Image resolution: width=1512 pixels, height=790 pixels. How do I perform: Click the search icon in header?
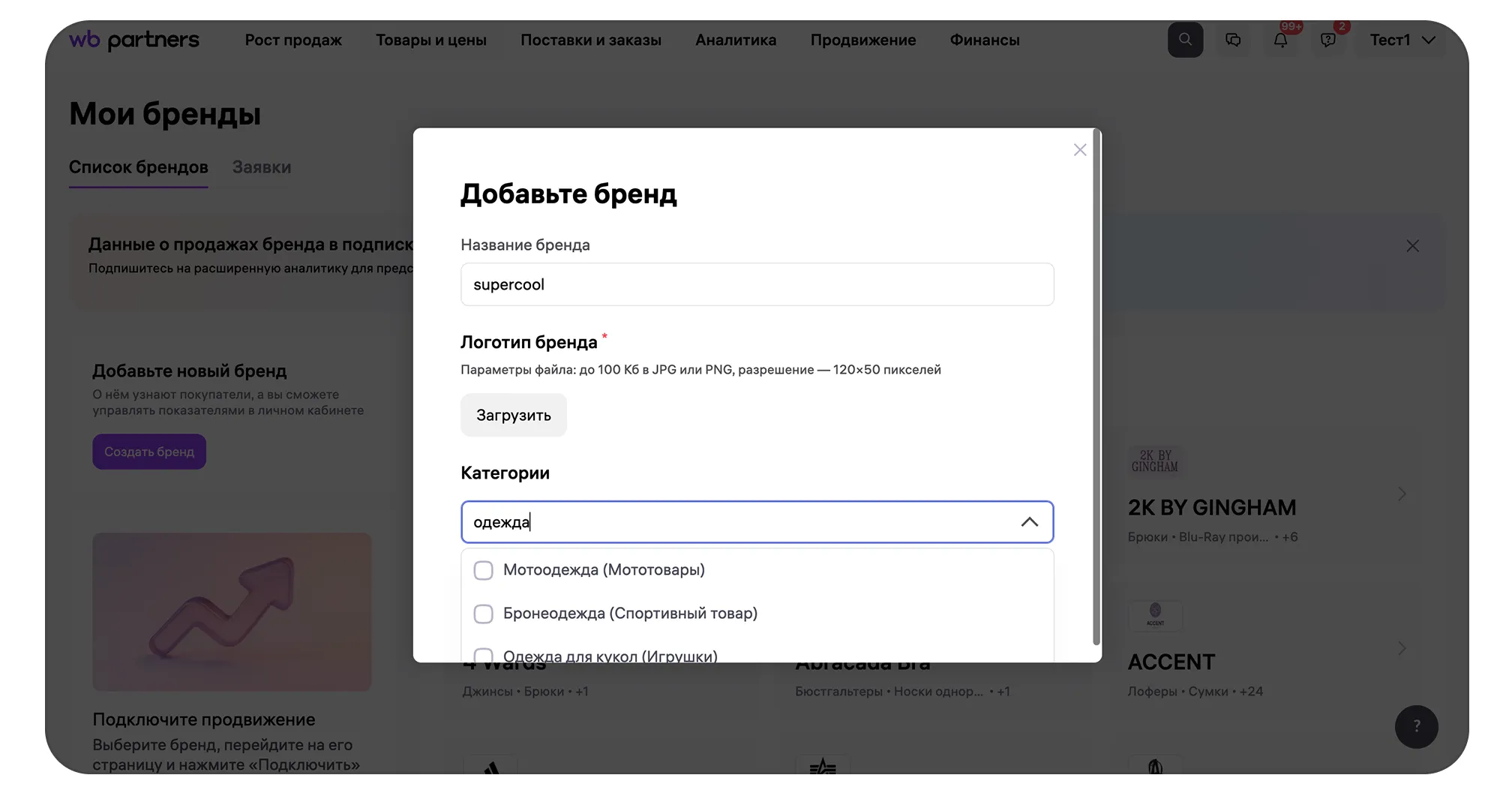coord(1185,40)
